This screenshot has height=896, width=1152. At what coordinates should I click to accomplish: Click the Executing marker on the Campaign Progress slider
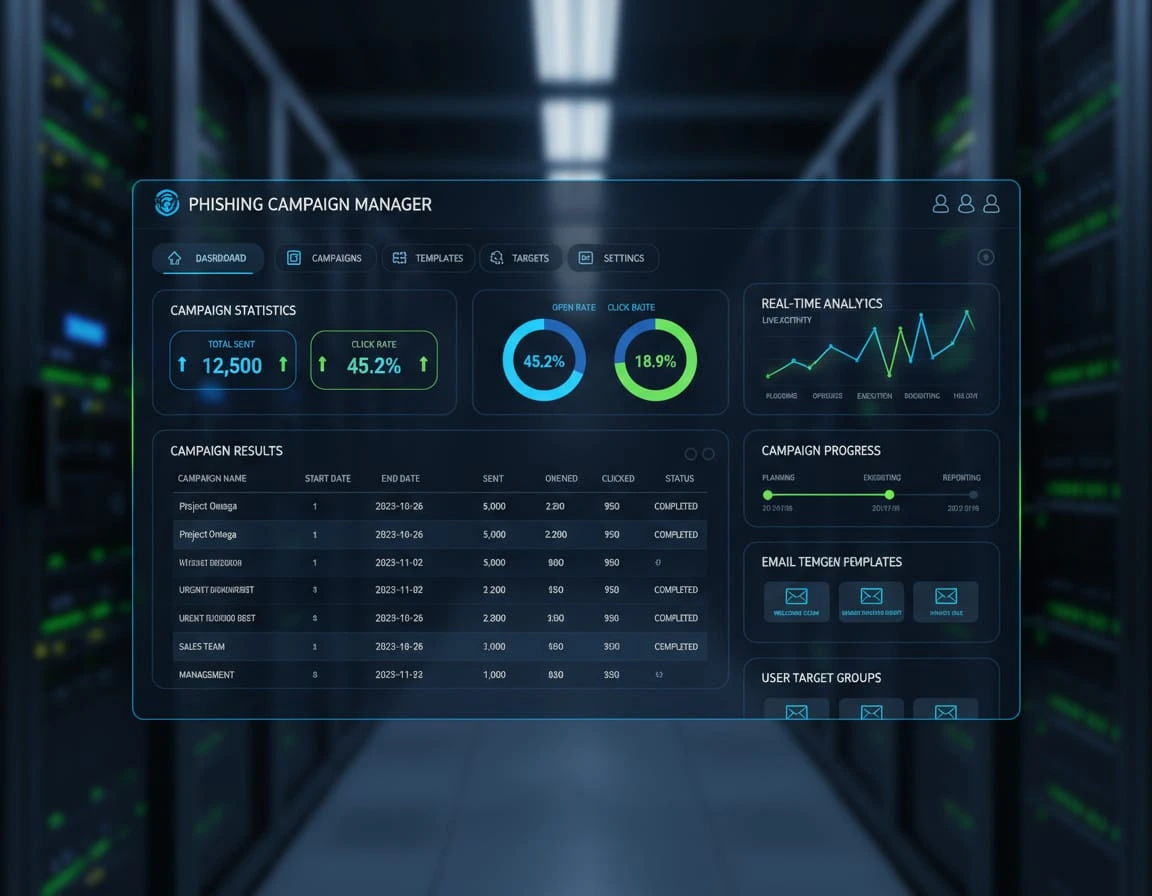889,494
